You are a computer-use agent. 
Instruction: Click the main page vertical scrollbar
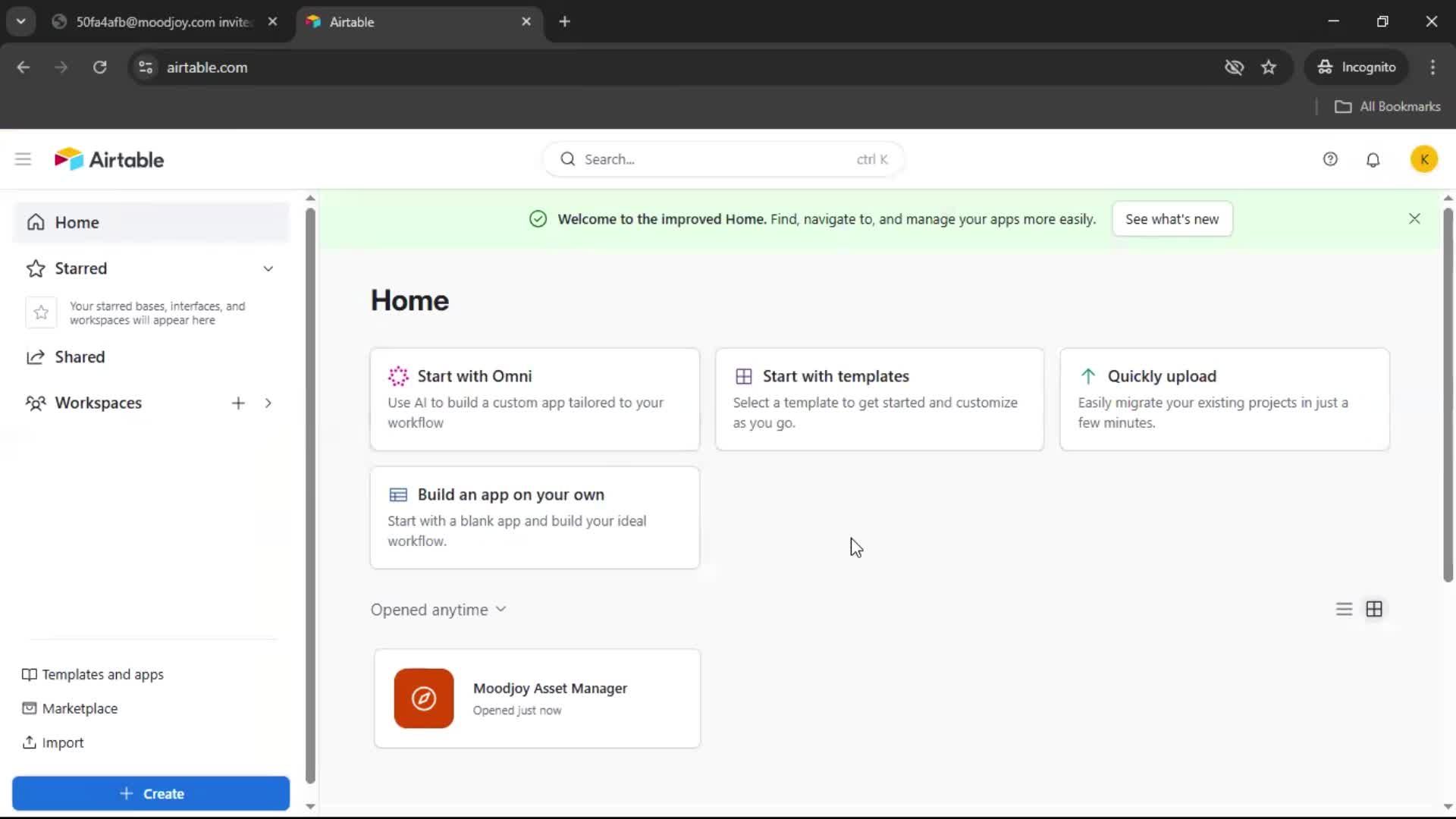click(x=1448, y=394)
